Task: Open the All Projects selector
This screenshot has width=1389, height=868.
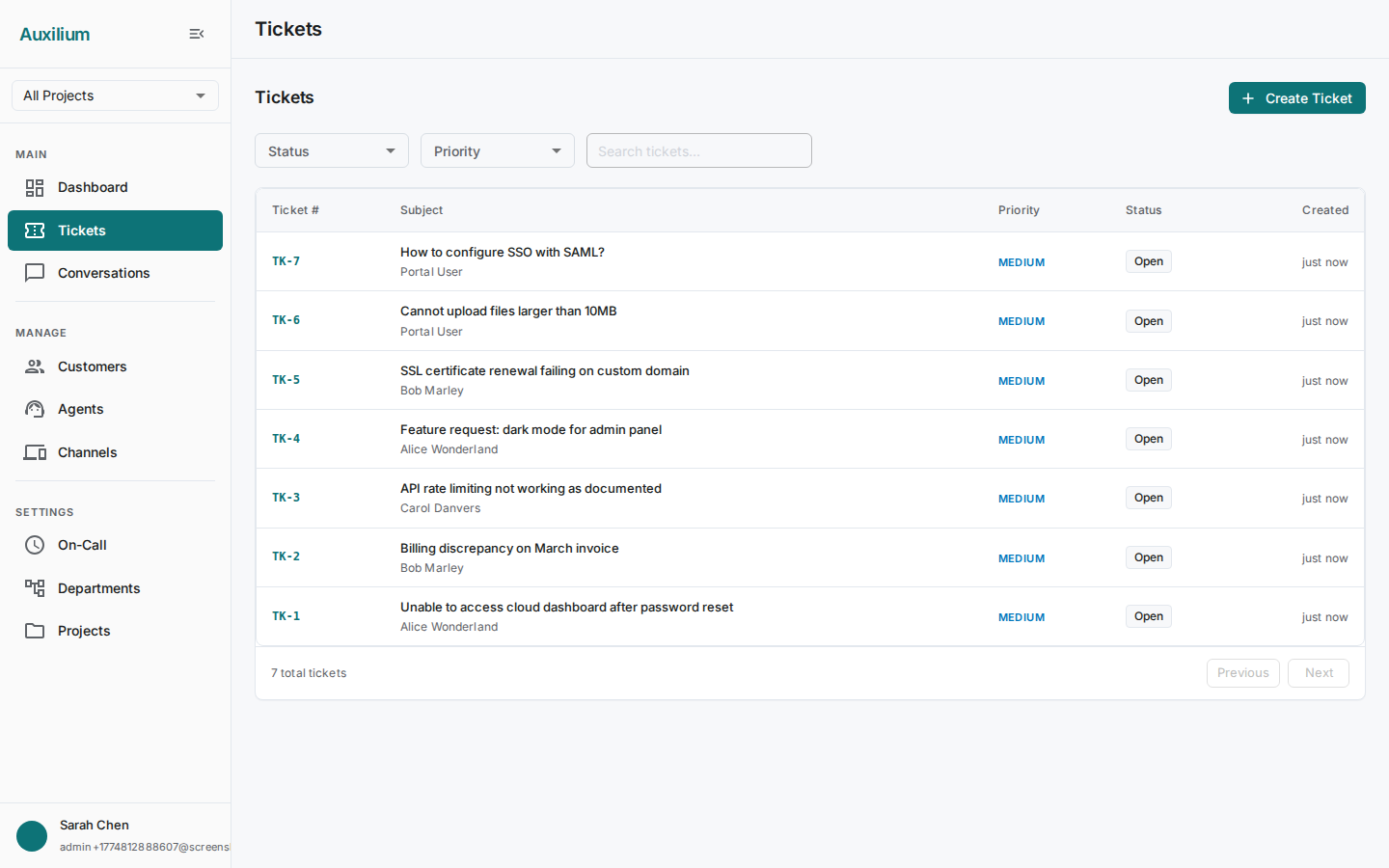Action: click(x=115, y=95)
